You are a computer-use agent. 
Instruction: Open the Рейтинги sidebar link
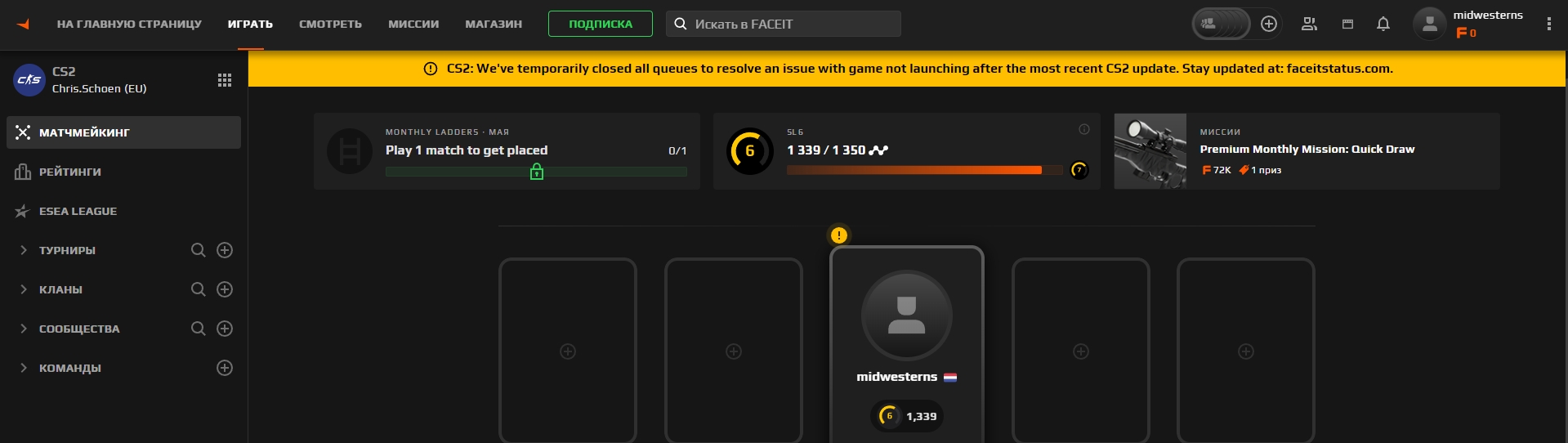70,172
